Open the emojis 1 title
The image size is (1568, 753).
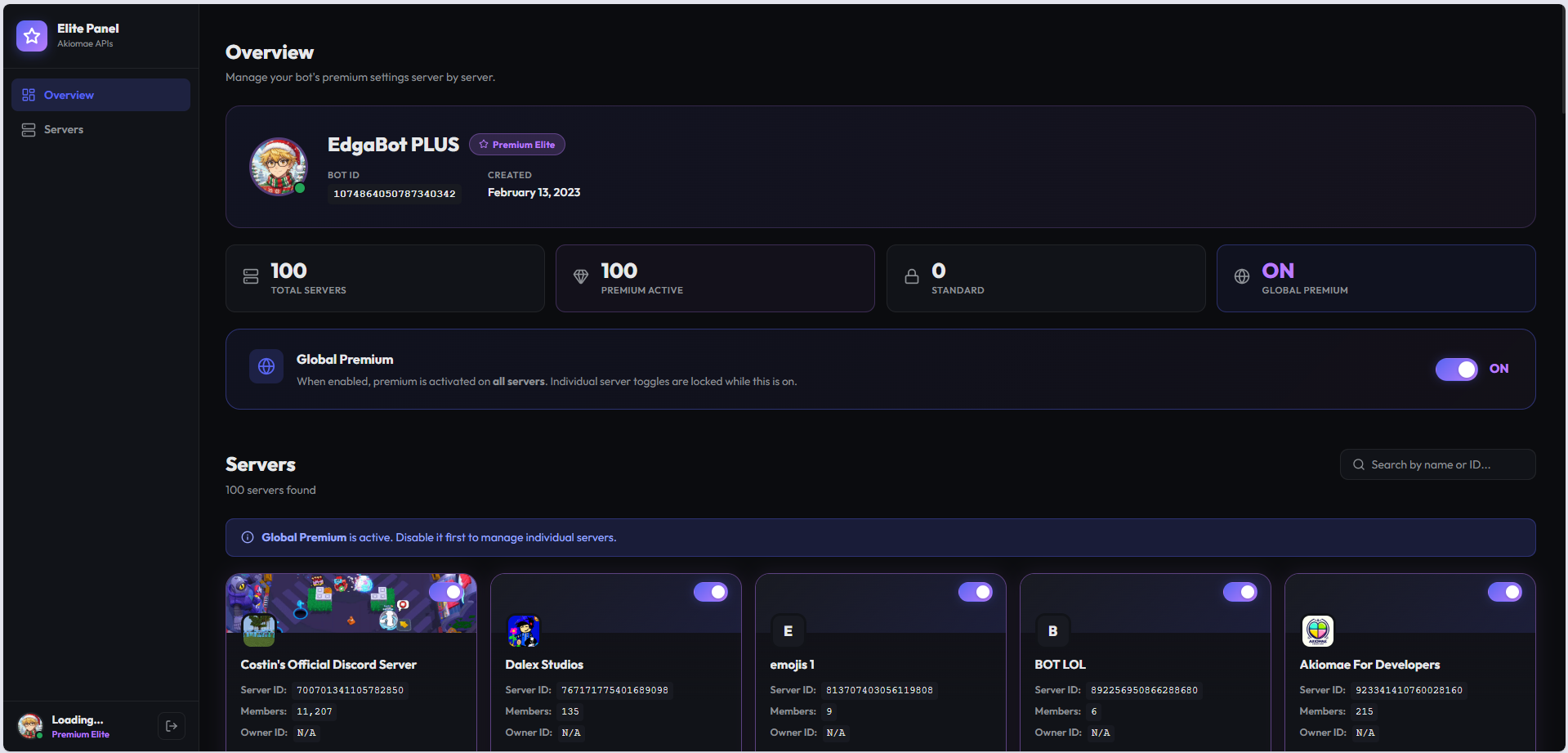point(793,665)
